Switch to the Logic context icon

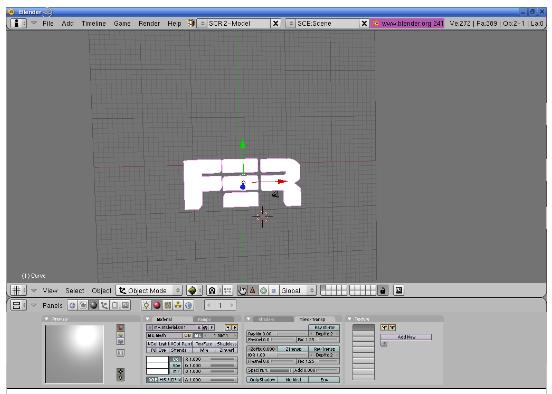pyautogui.click(x=73, y=305)
